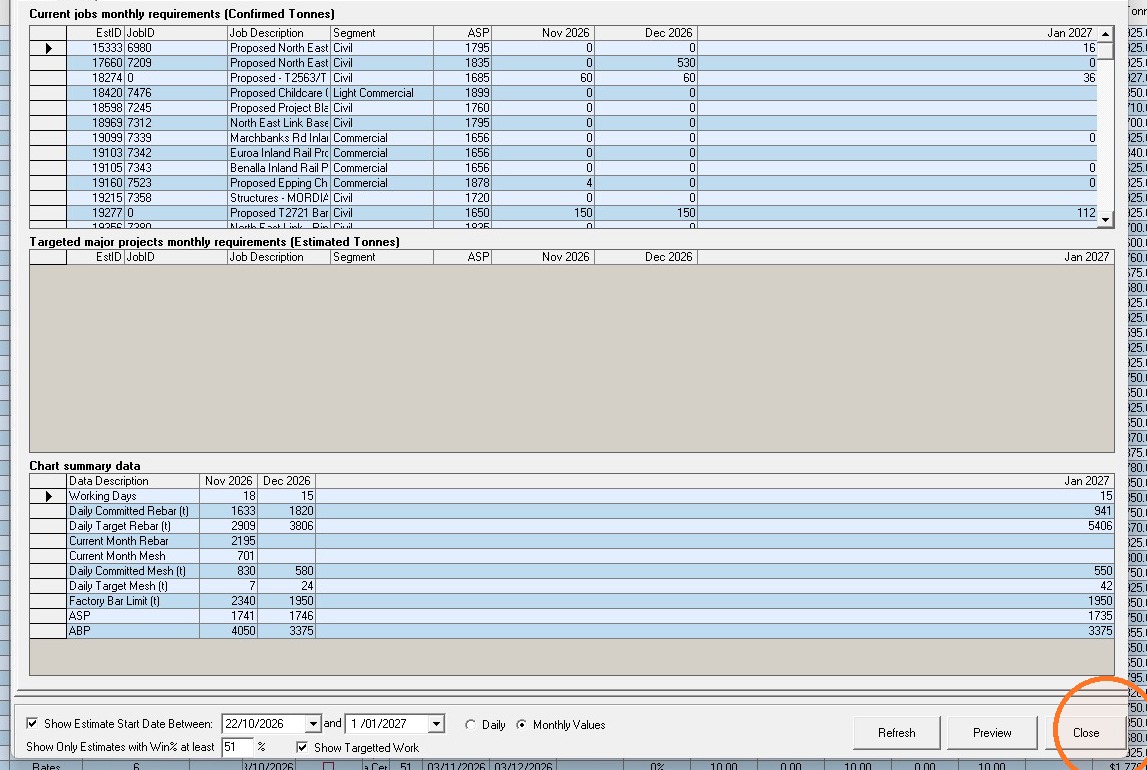Select JobID 7476 cell
Image resolution: width=1147 pixels, height=770 pixels.
pyautogui.click(x=176, y=93)
